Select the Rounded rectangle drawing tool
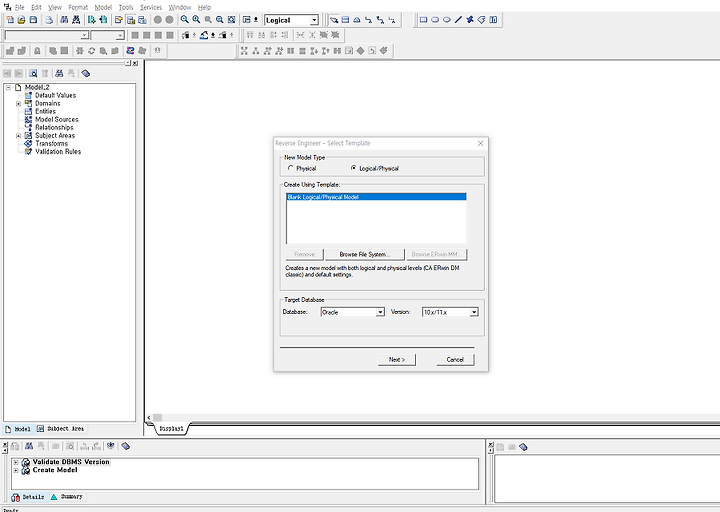720x512 pixels. pos(435,20)
